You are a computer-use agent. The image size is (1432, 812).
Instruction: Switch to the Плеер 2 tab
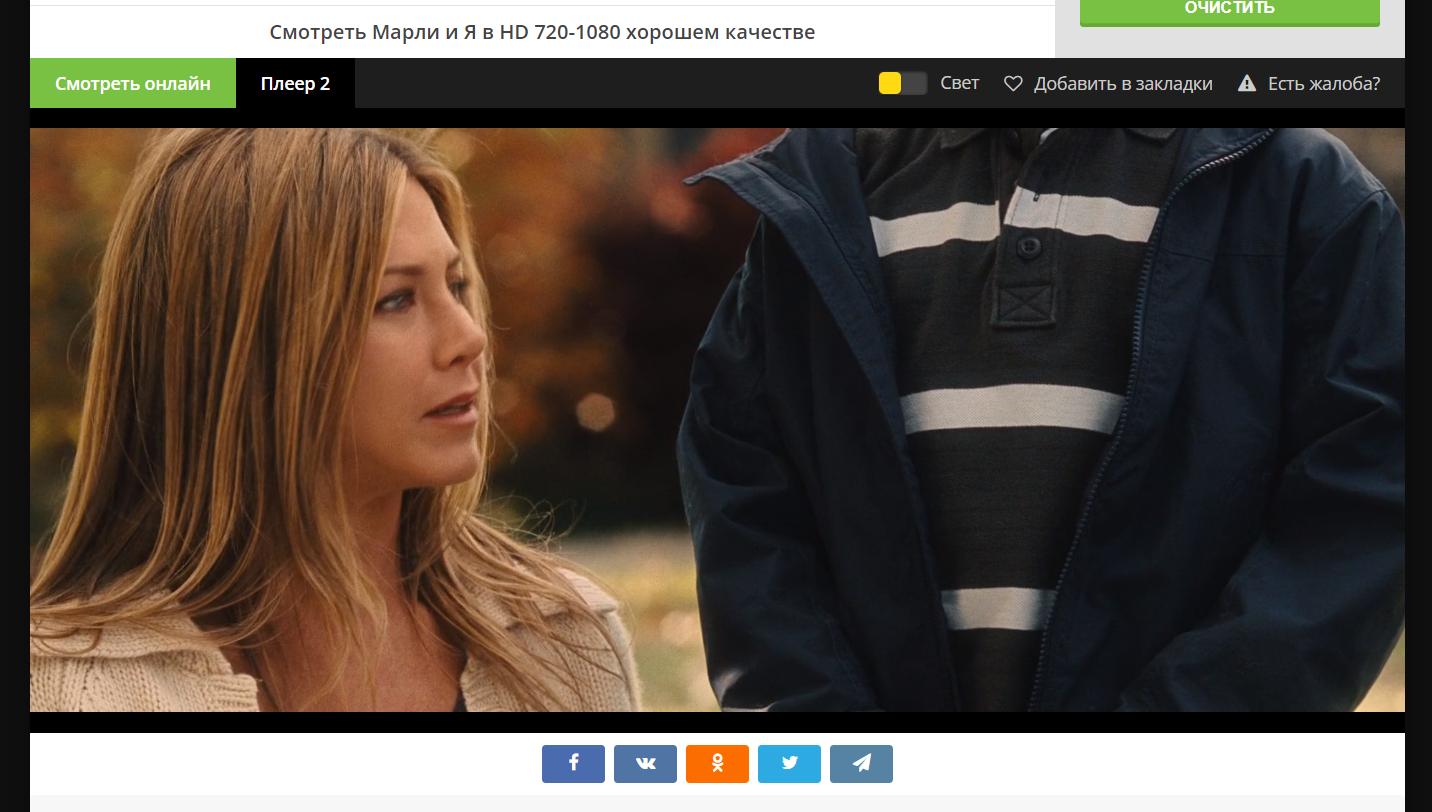[x=295, y=83]
